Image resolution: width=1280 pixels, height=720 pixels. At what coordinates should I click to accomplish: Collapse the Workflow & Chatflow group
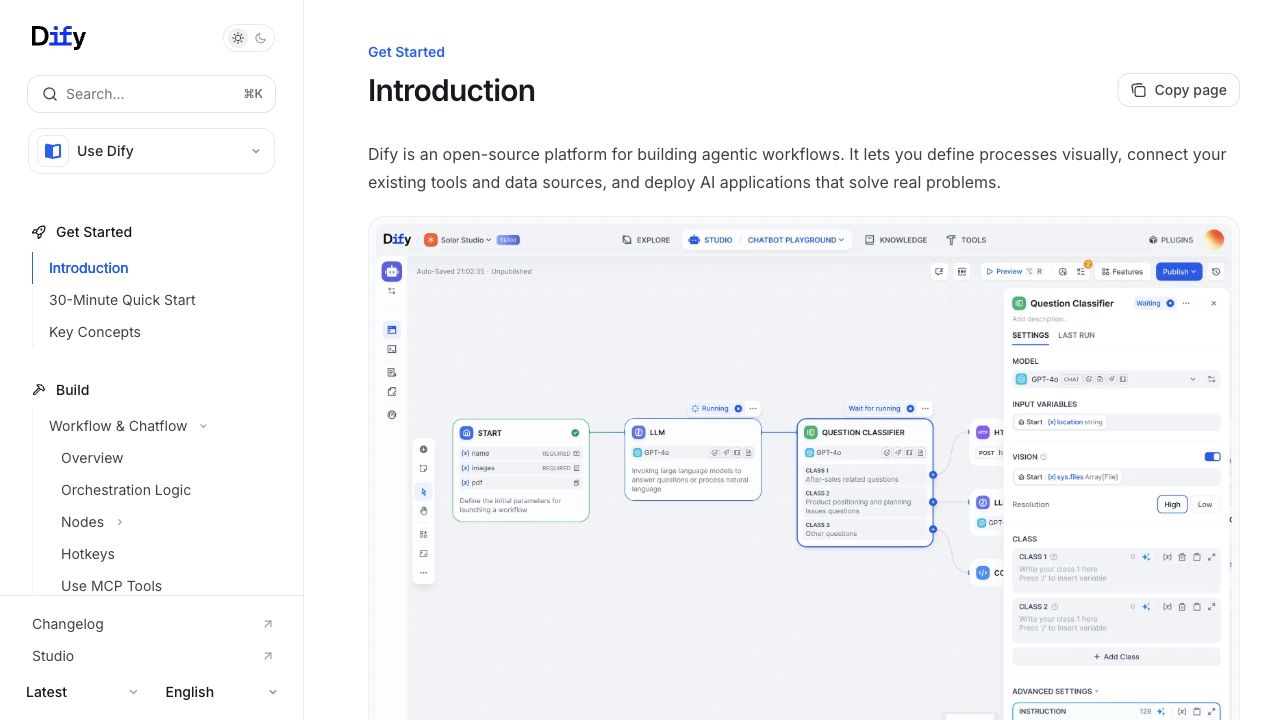pos(128,426)
